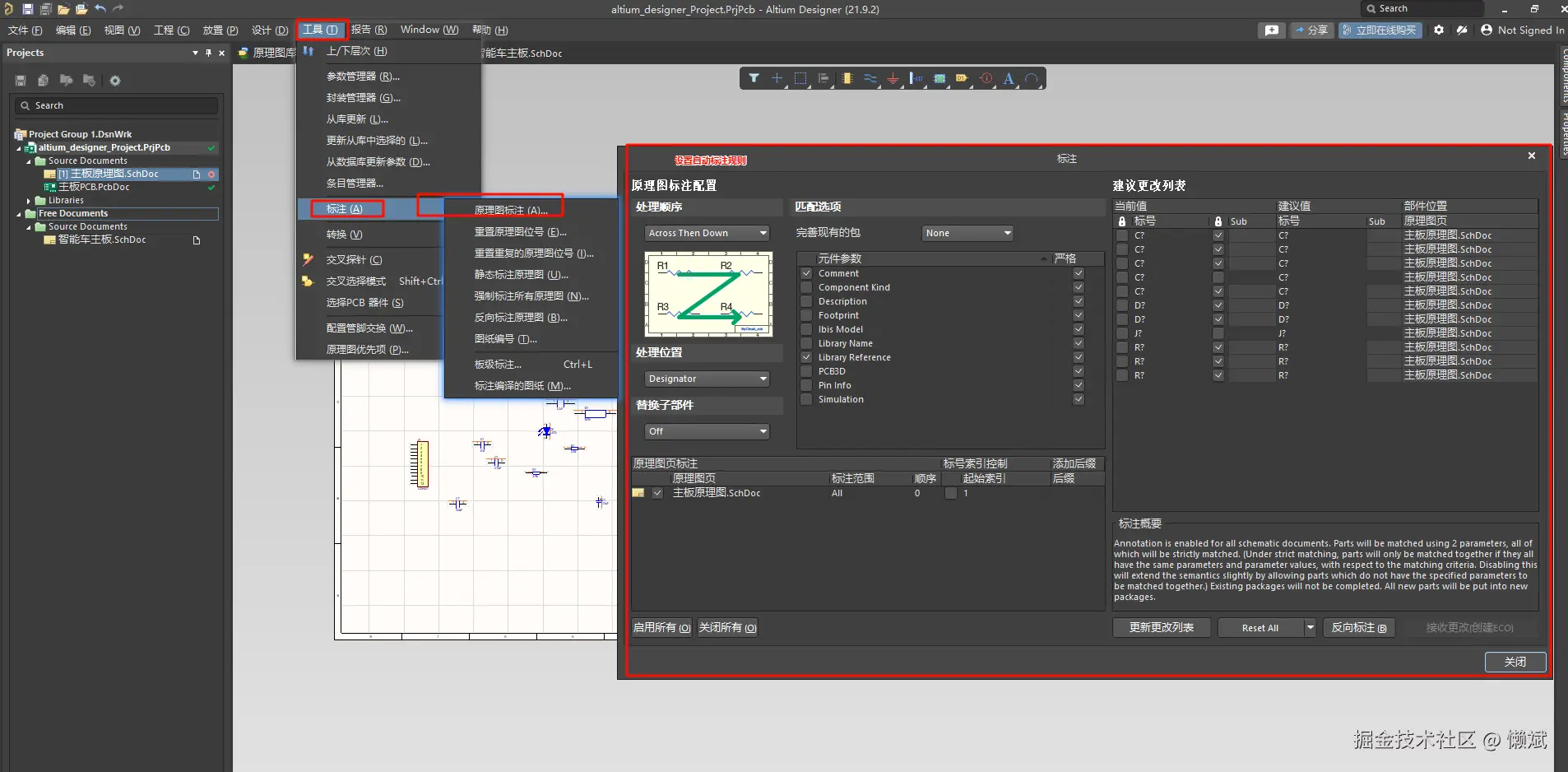Viewport: 1568px width, 772px height.
Task: Select the red ground power port tool
Action: click(893, 78)
